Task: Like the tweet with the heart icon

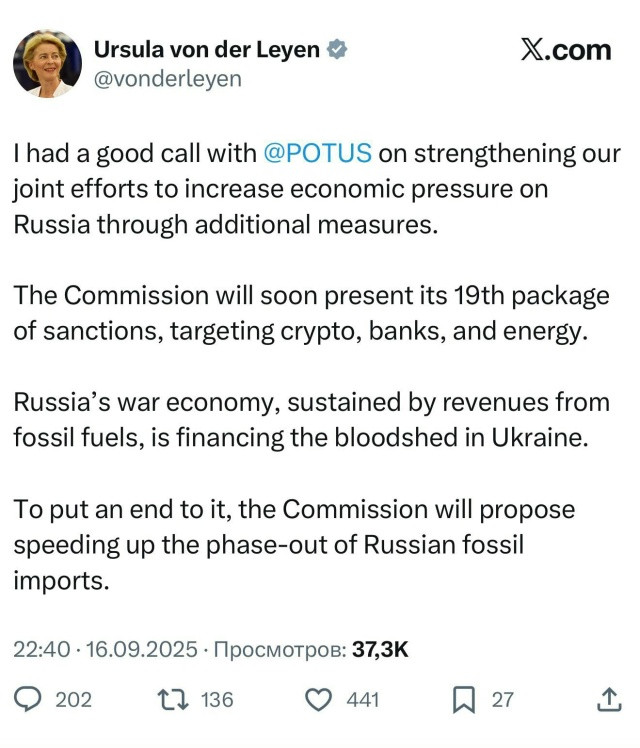Action: [x=318, y=700]
